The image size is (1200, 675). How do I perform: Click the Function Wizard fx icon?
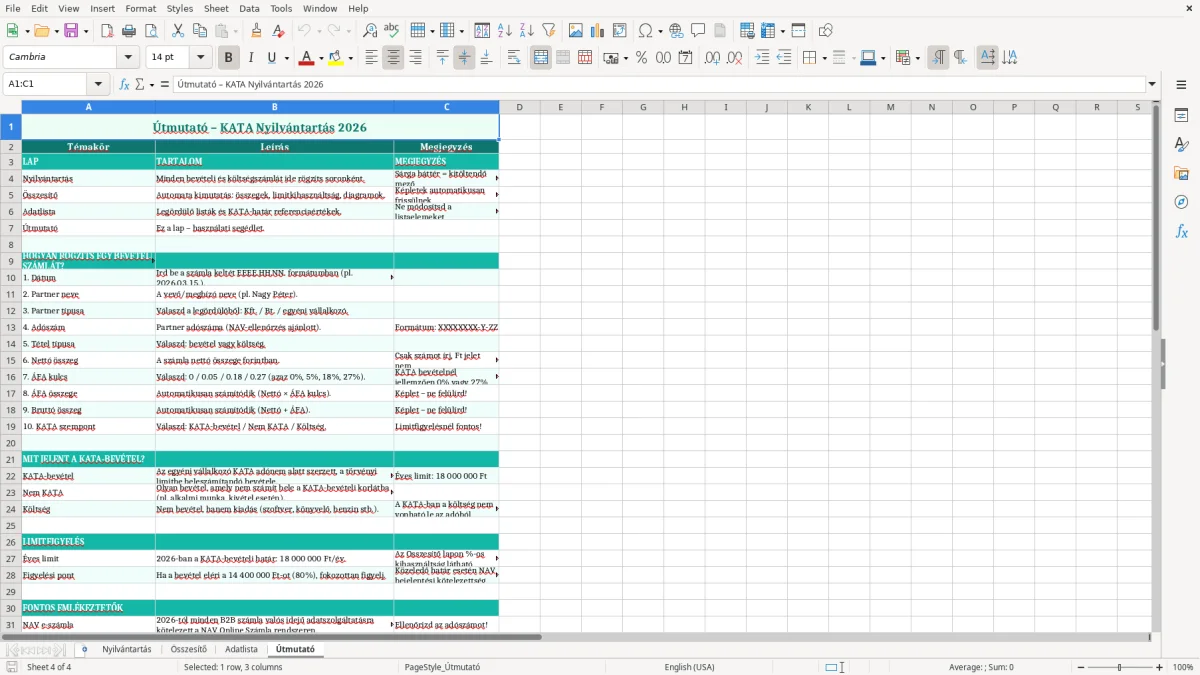[125, 84]
